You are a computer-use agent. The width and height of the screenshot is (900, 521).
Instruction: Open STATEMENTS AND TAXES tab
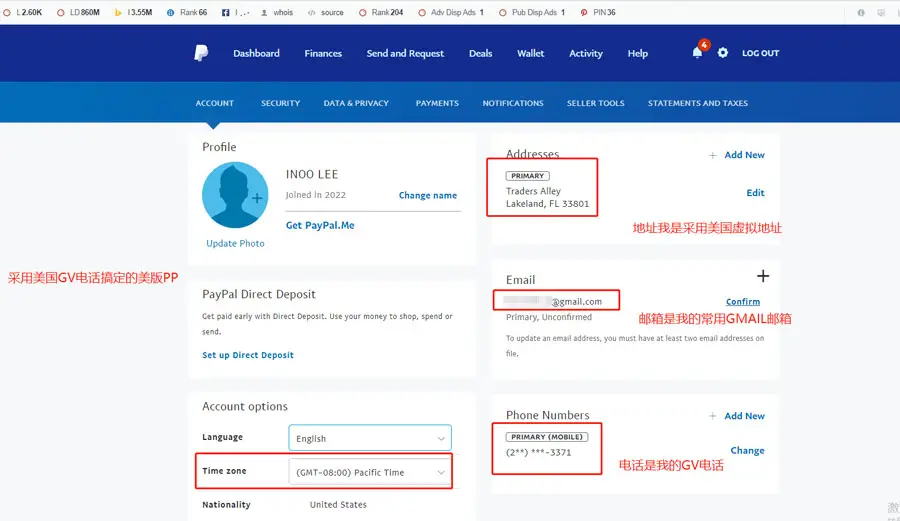click(698, 103)
